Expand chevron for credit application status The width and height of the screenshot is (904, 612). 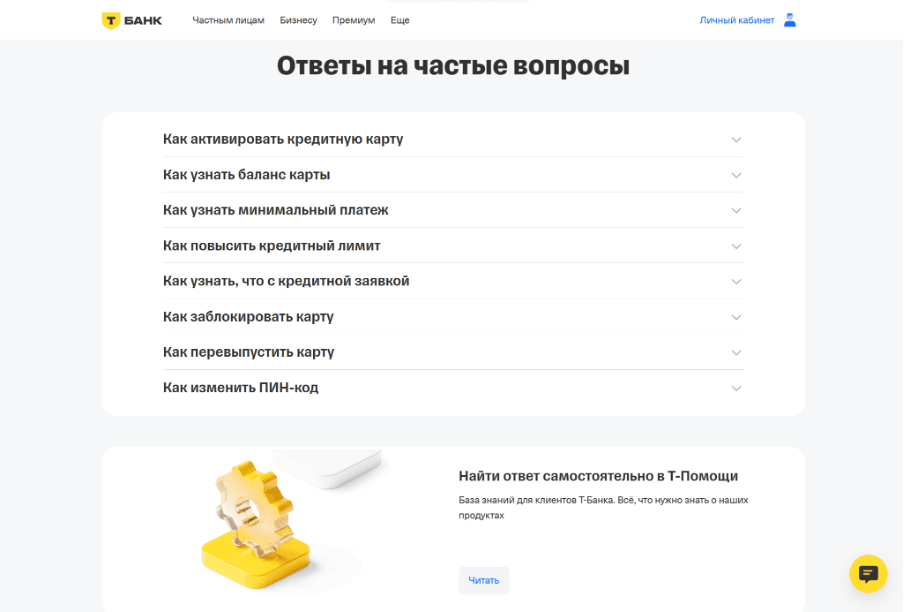pyautogui.click(x=736, y=282)
